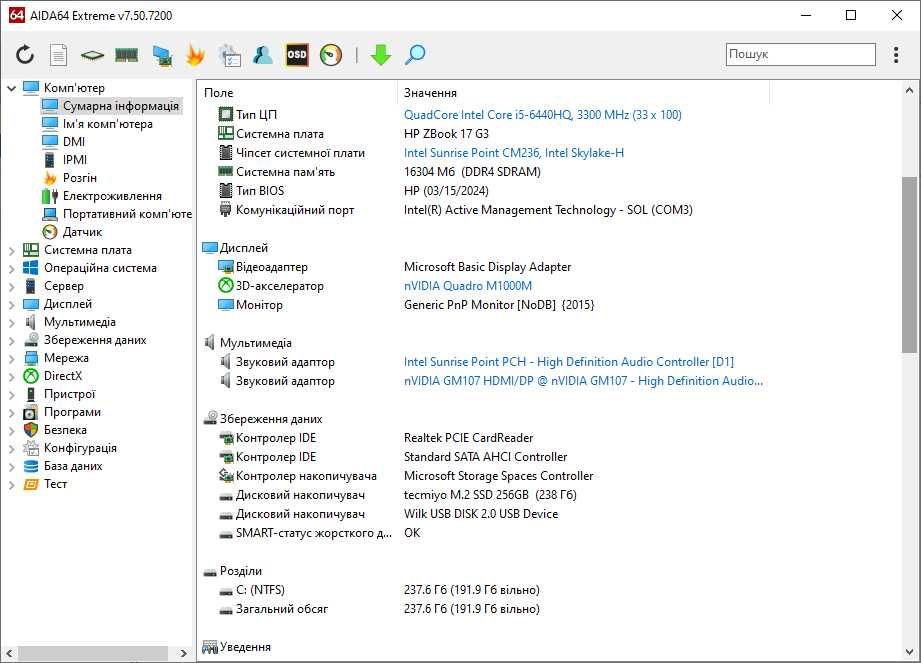Open the nVIDIA Quadro M1000M link

pos(468,286)
